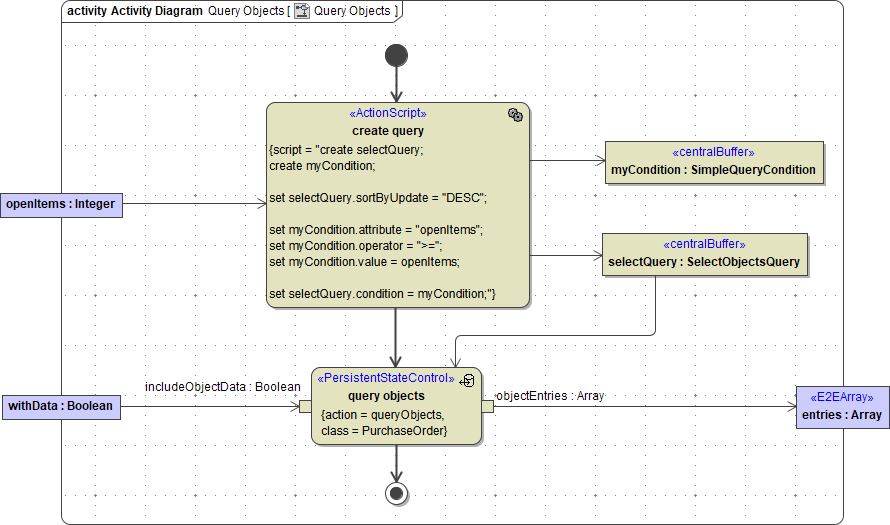Click the «ActionScript» stereotype label
This screenshot has height=525, width=890.
coord(388,114)
